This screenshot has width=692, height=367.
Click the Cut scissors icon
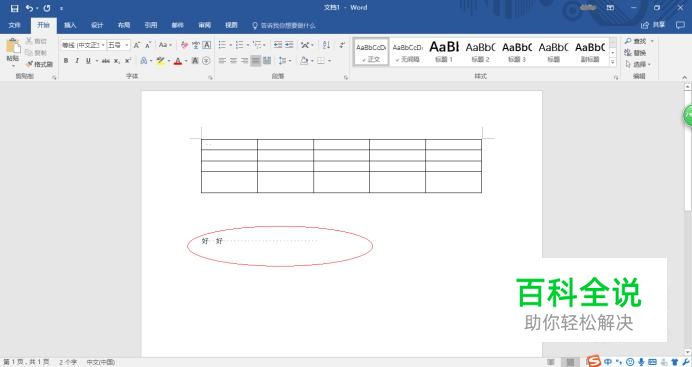29,41
